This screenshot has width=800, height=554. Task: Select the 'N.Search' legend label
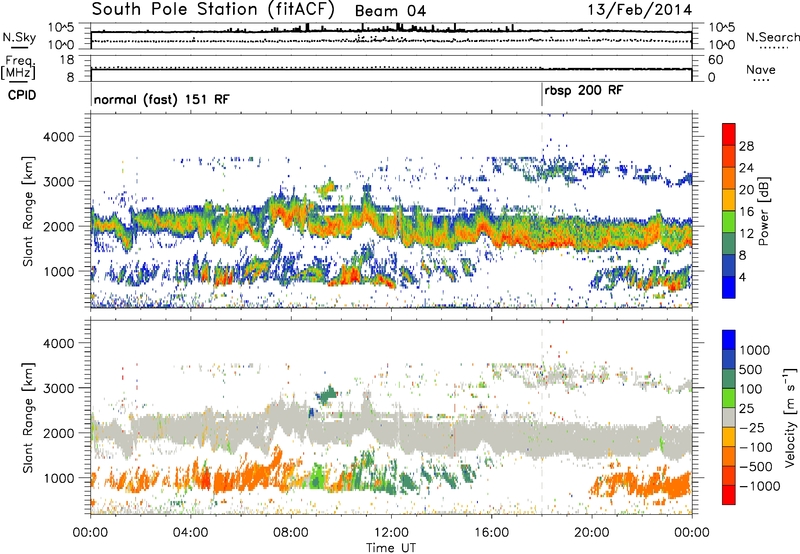(x=772, y=37)
